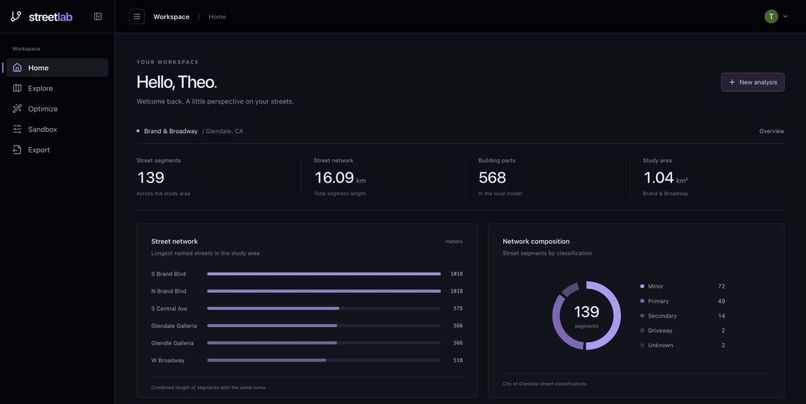Click the donut chart center 139

pyautogui.click(x=586, y=311)
